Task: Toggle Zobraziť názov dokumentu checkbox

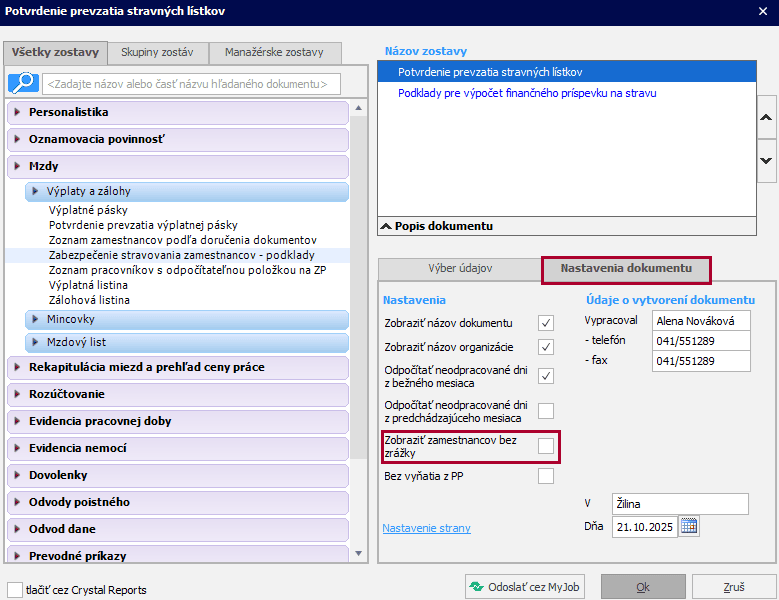Action: tap(546, 322)
